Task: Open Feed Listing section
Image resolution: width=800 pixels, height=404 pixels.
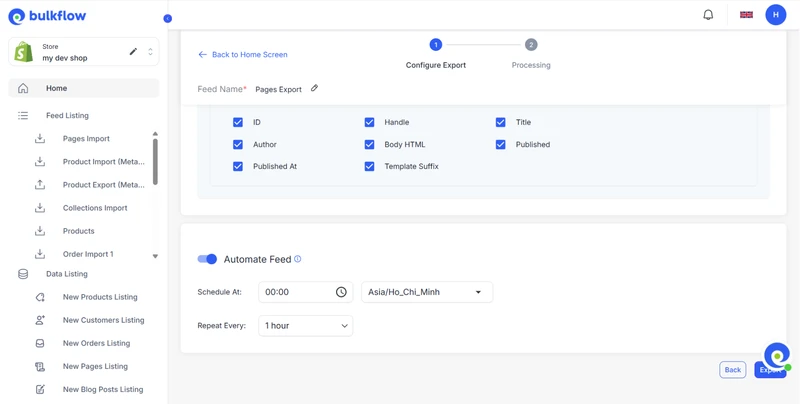Action: 67,116
